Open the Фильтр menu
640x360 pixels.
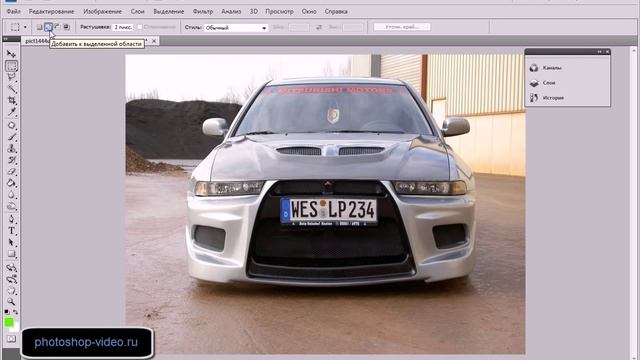pos(203,11)
